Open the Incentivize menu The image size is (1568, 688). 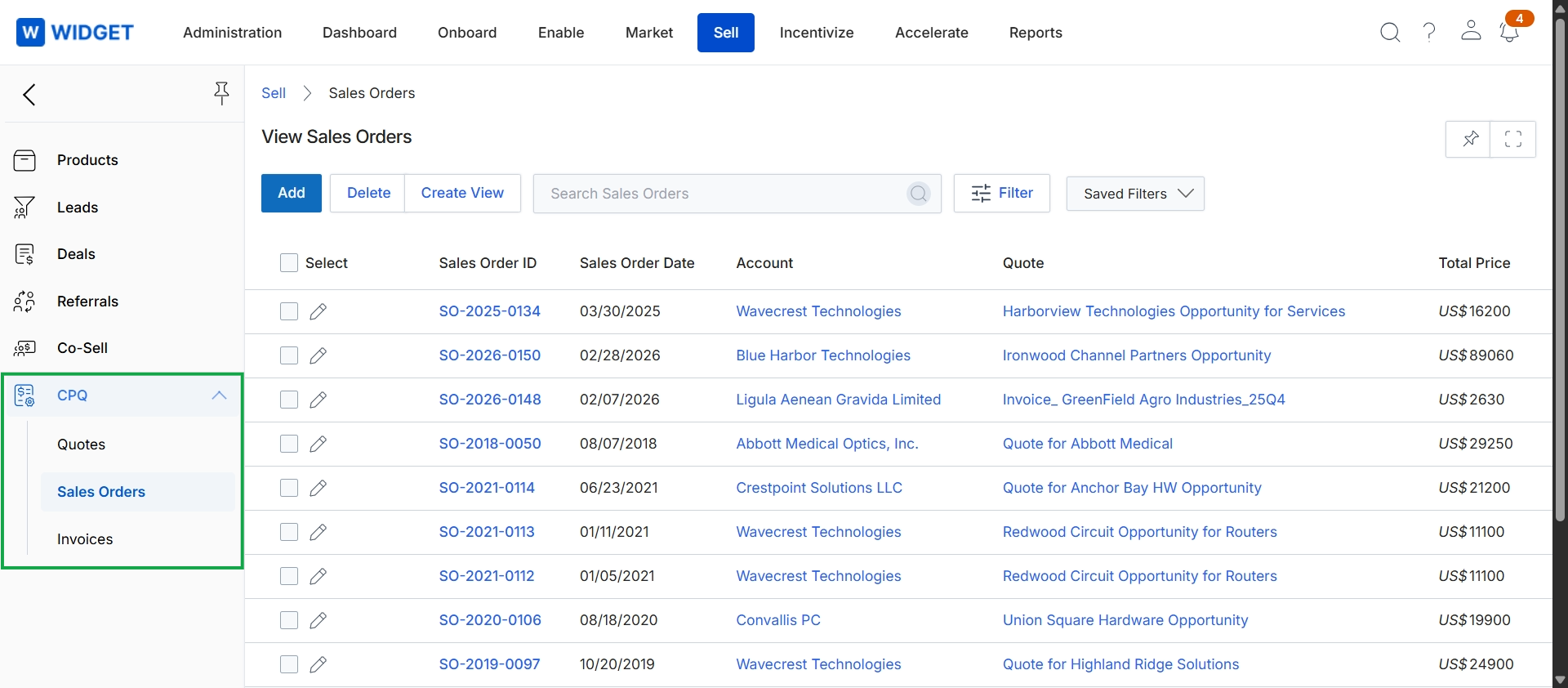click(817, 33)
